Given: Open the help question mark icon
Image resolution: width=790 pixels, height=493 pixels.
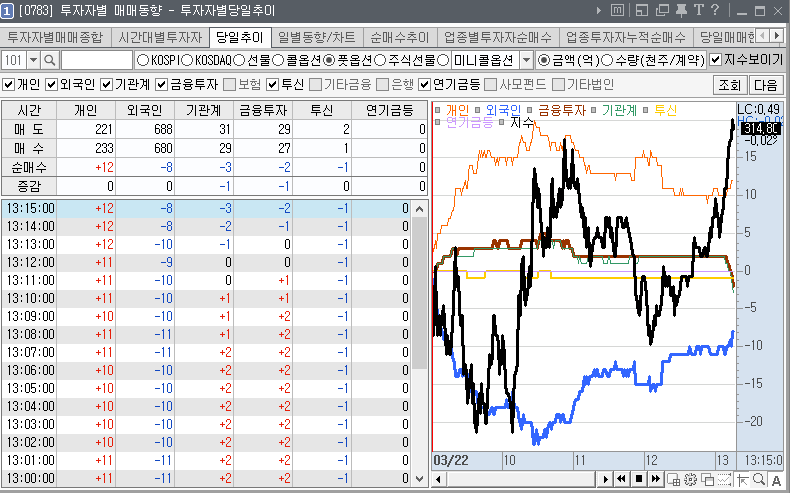Looking at the screenshot, I should point(714,10).
